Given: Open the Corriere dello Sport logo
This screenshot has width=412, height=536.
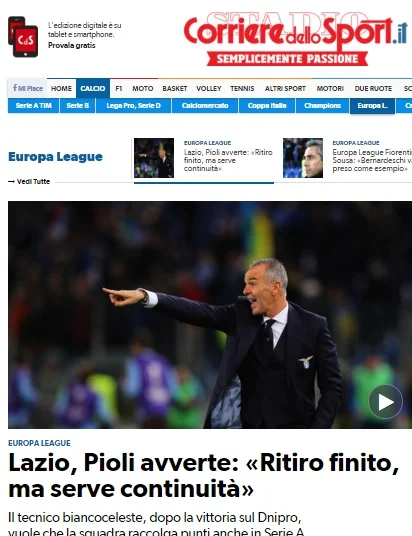Looking at the screenshot, I should tap(295, 39).
